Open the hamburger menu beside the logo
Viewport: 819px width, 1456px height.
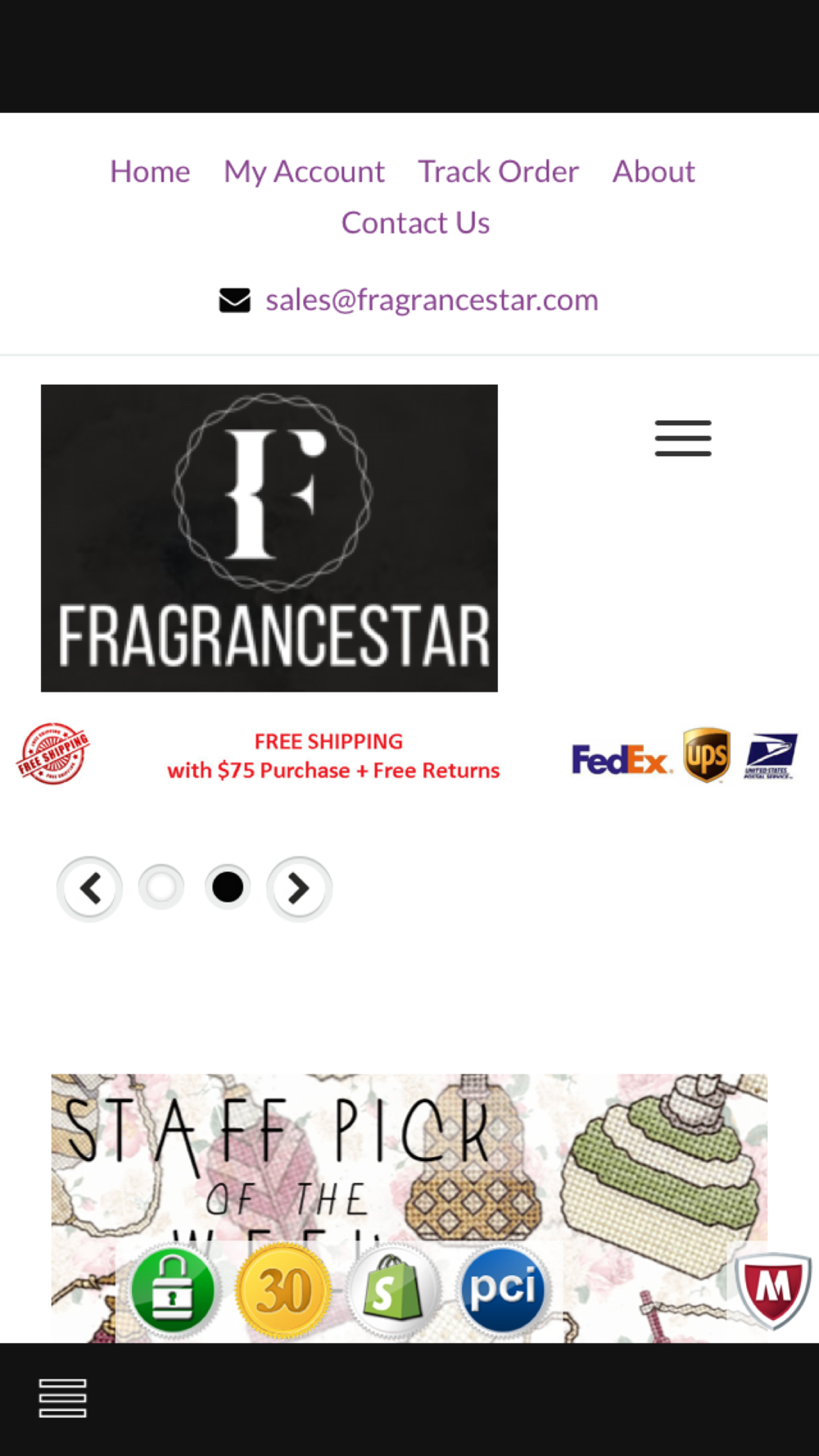(x=683, y=438)
